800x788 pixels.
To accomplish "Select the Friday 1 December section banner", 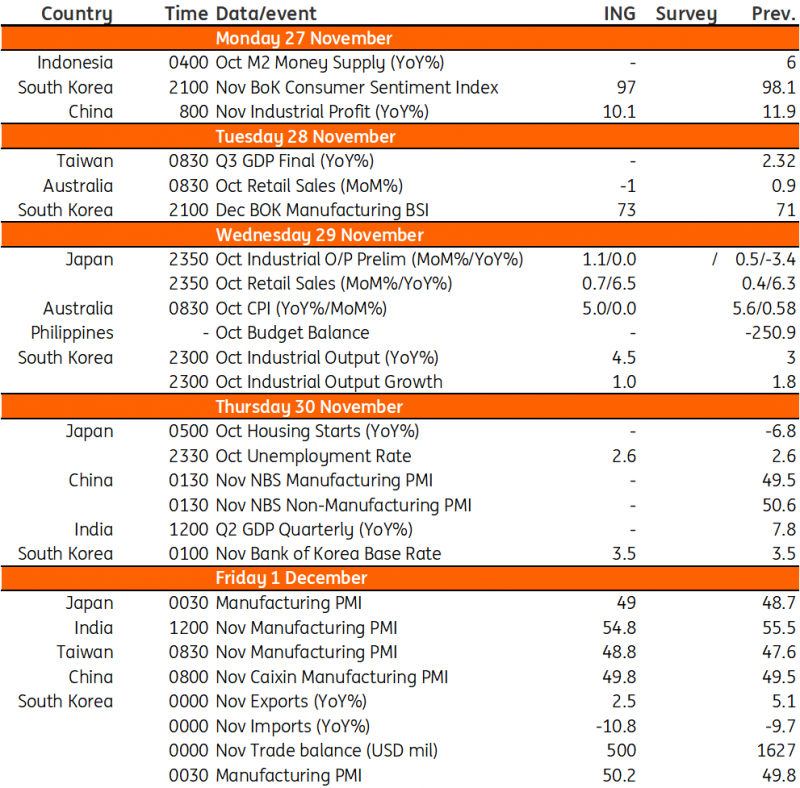I will [291, 578].
